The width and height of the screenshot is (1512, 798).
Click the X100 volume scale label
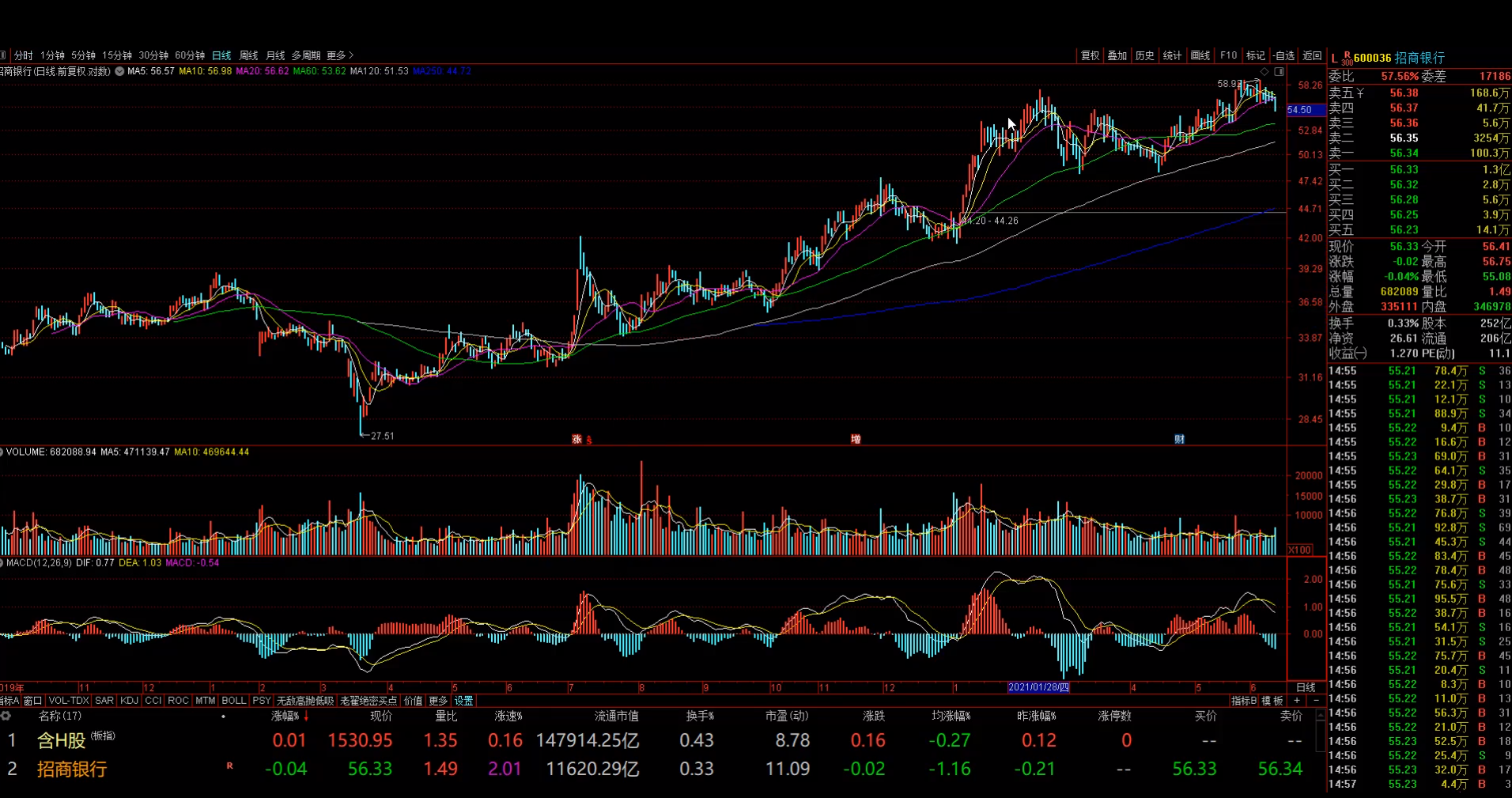point(1300,550)
